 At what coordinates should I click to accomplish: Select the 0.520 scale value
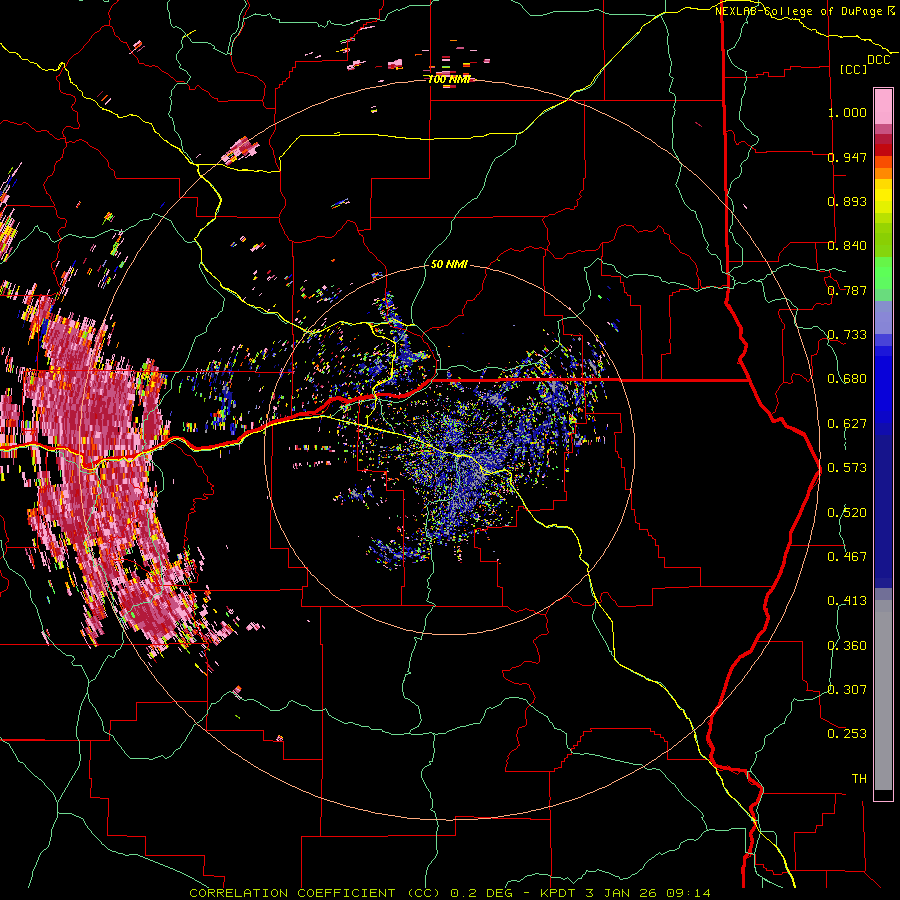click(847, 513)
